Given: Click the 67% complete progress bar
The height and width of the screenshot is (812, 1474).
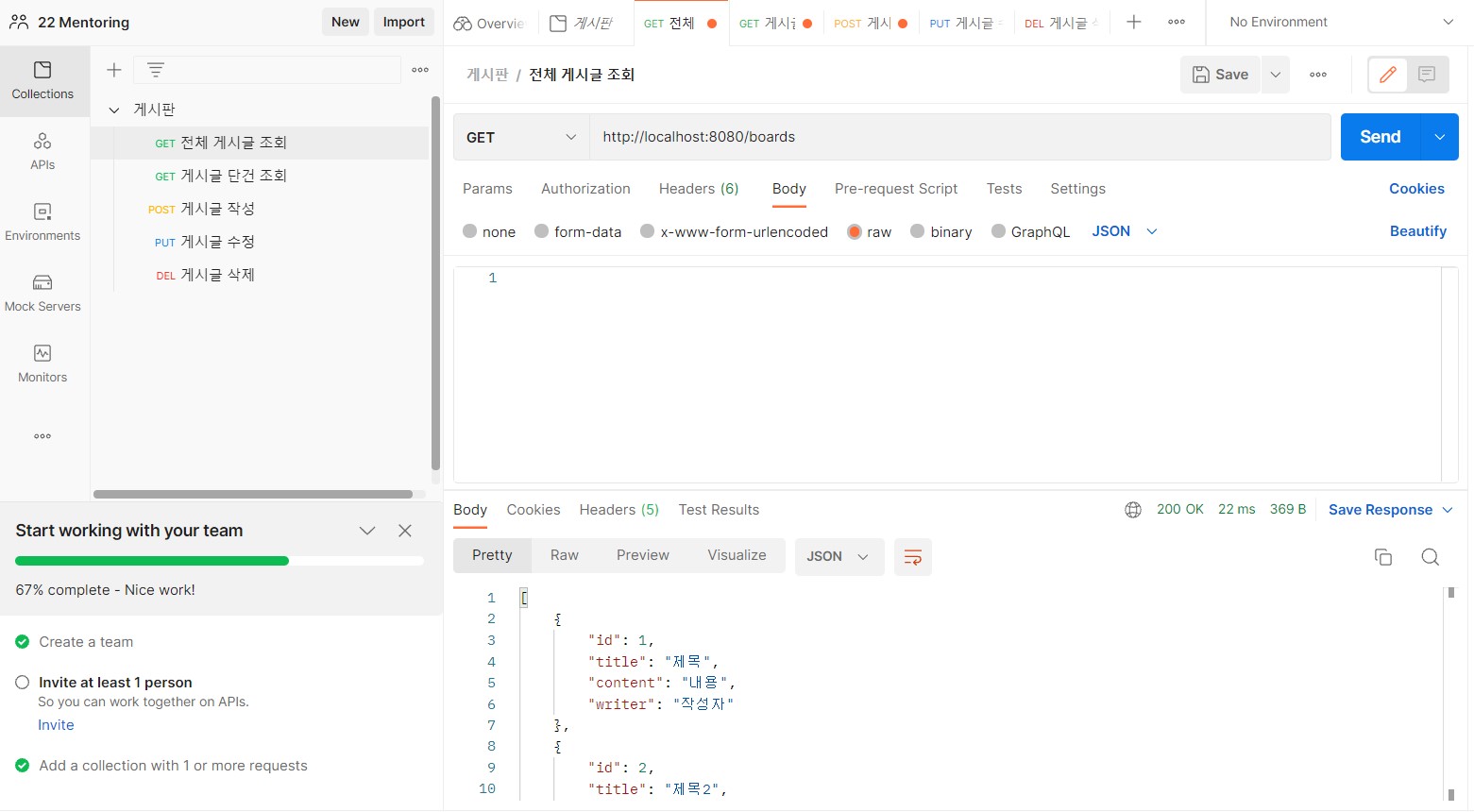Looking at the screenshot, I should pos(219,561).
